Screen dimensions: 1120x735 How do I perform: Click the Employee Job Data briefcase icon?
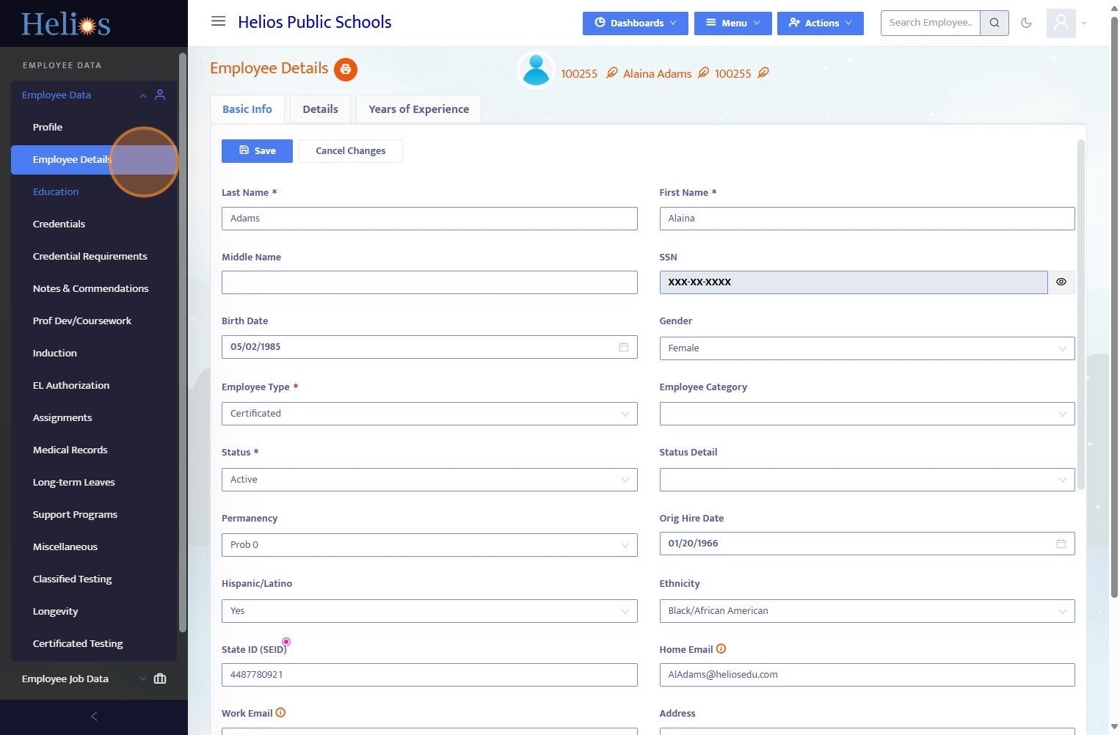pos(160,679)
